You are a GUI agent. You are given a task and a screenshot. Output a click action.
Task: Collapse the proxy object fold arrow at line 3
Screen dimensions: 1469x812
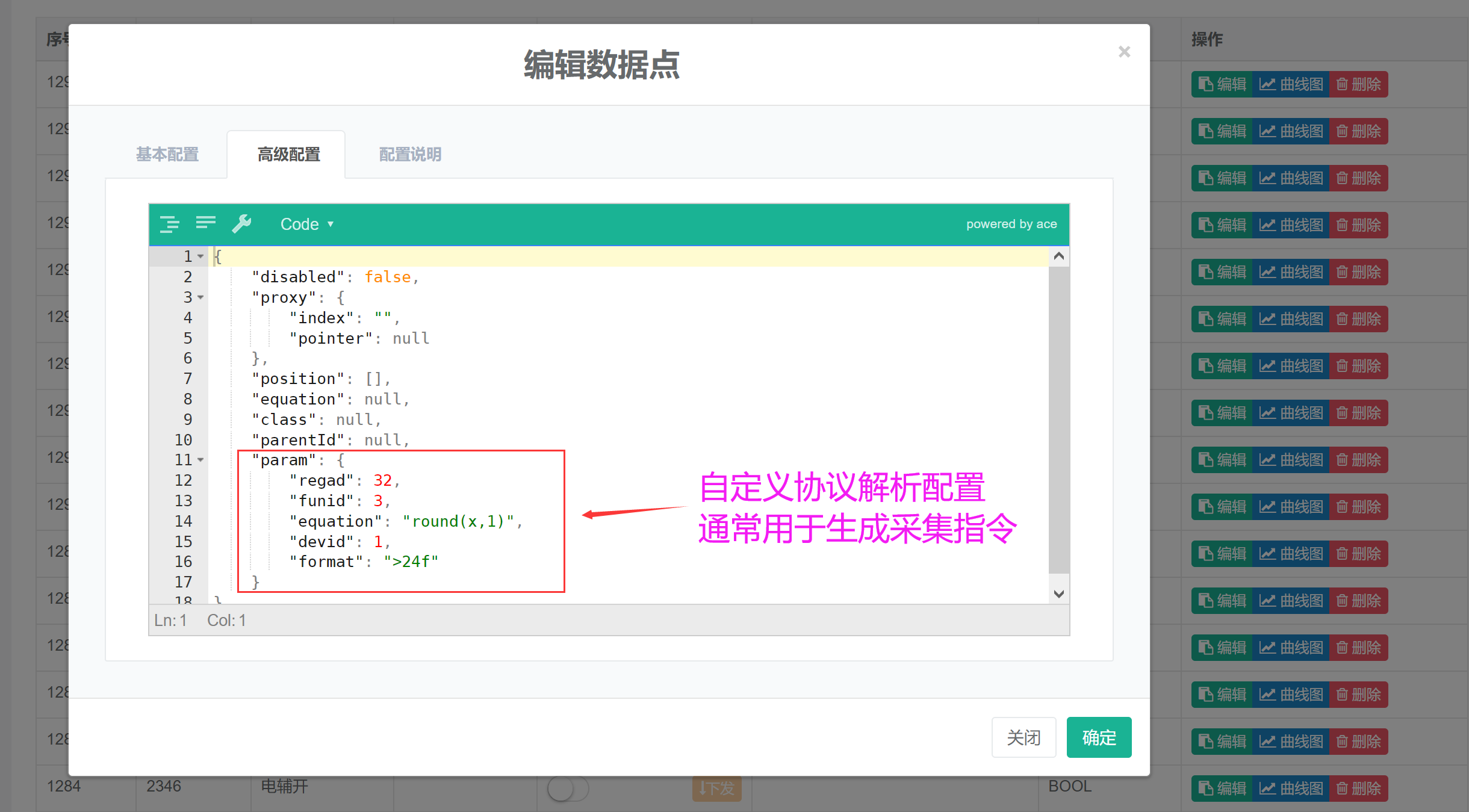[x=200, y=297]
